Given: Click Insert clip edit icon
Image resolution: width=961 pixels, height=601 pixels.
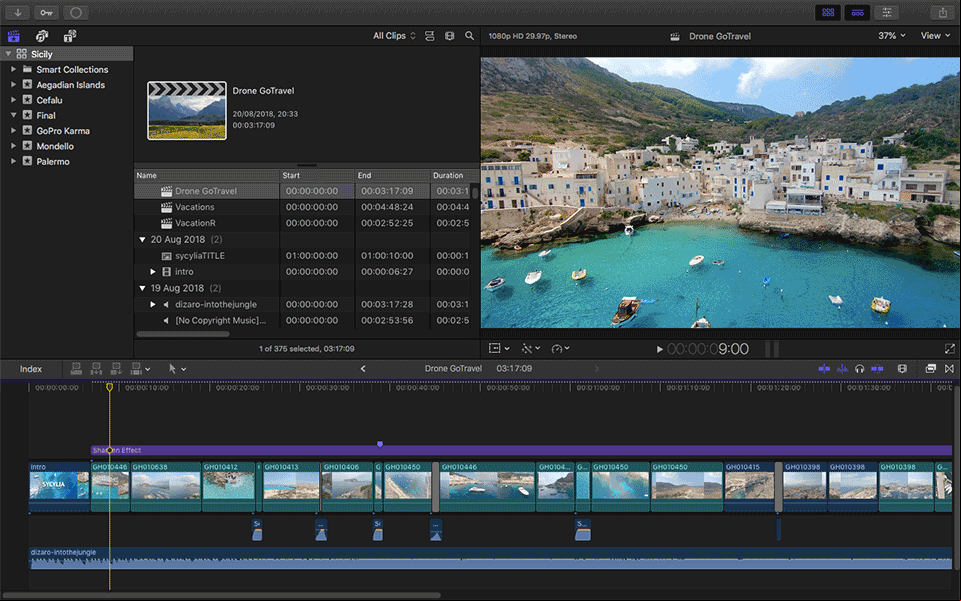Looking at the screenshot, I should coord(96,369).
